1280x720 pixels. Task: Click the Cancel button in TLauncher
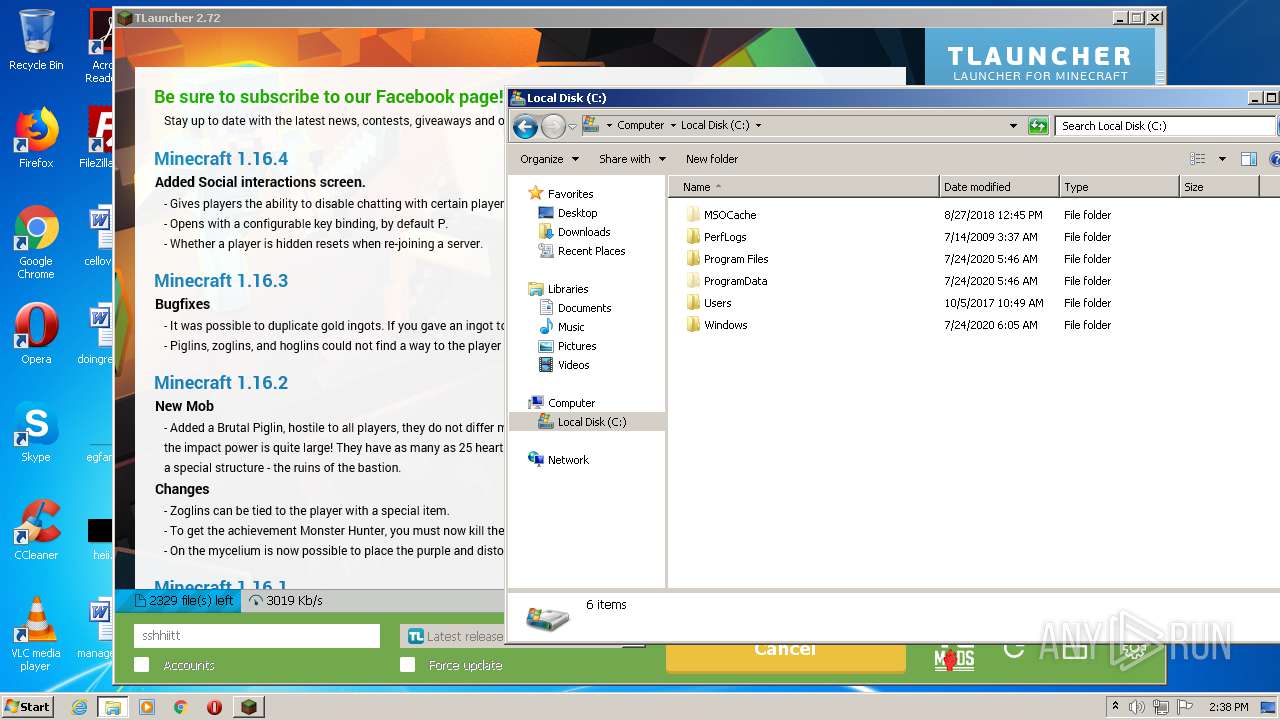pyautogui.click(x=785, y=650)
